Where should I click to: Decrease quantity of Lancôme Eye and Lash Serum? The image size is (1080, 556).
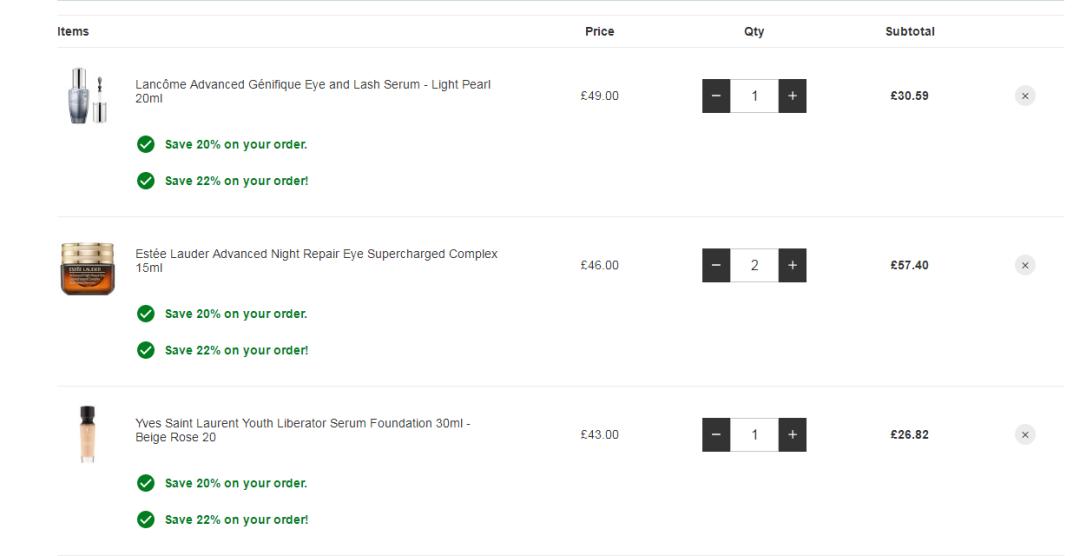tap(716, 96)
